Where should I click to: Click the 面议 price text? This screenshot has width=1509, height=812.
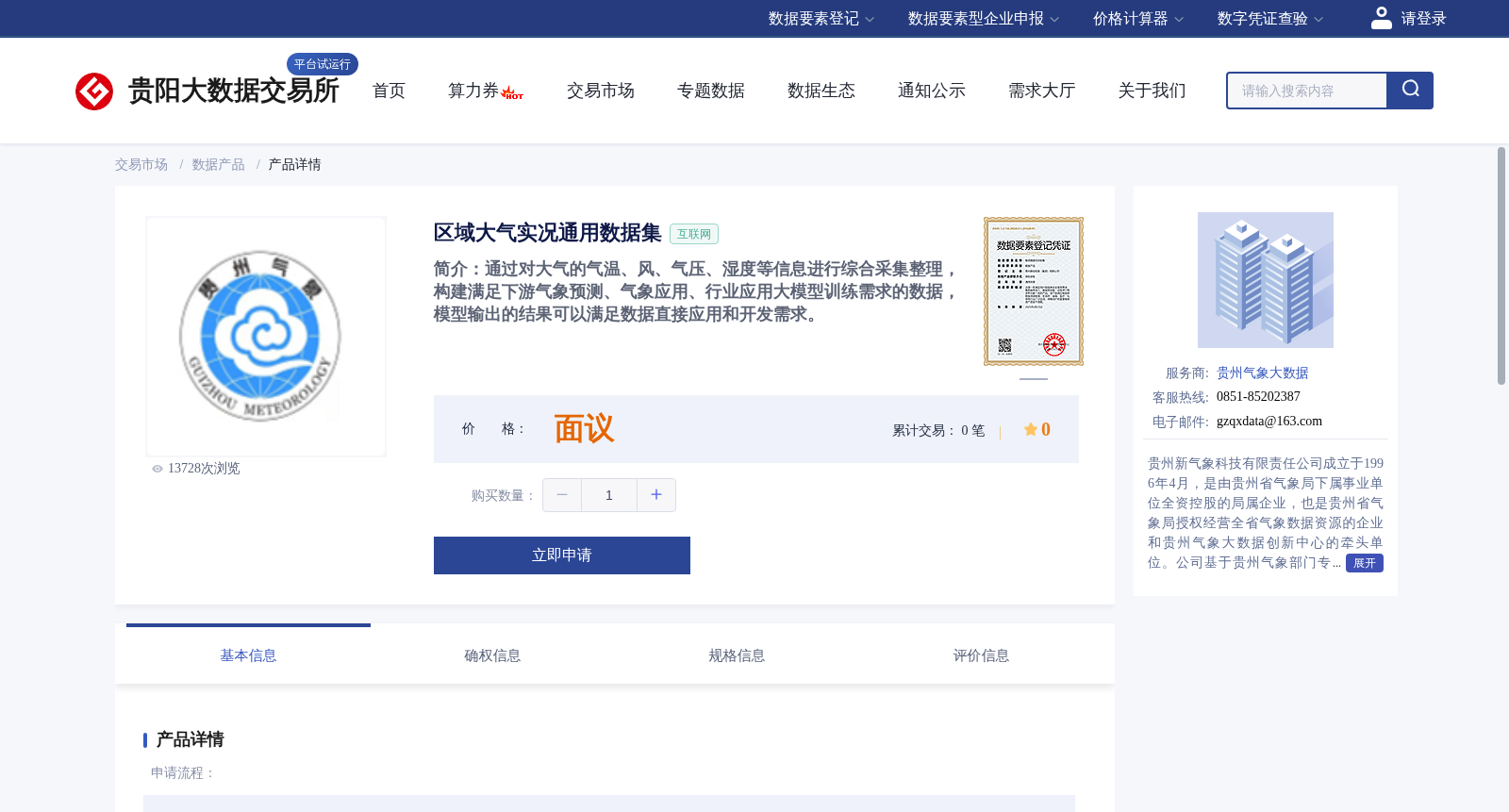[x=584, y=429]
